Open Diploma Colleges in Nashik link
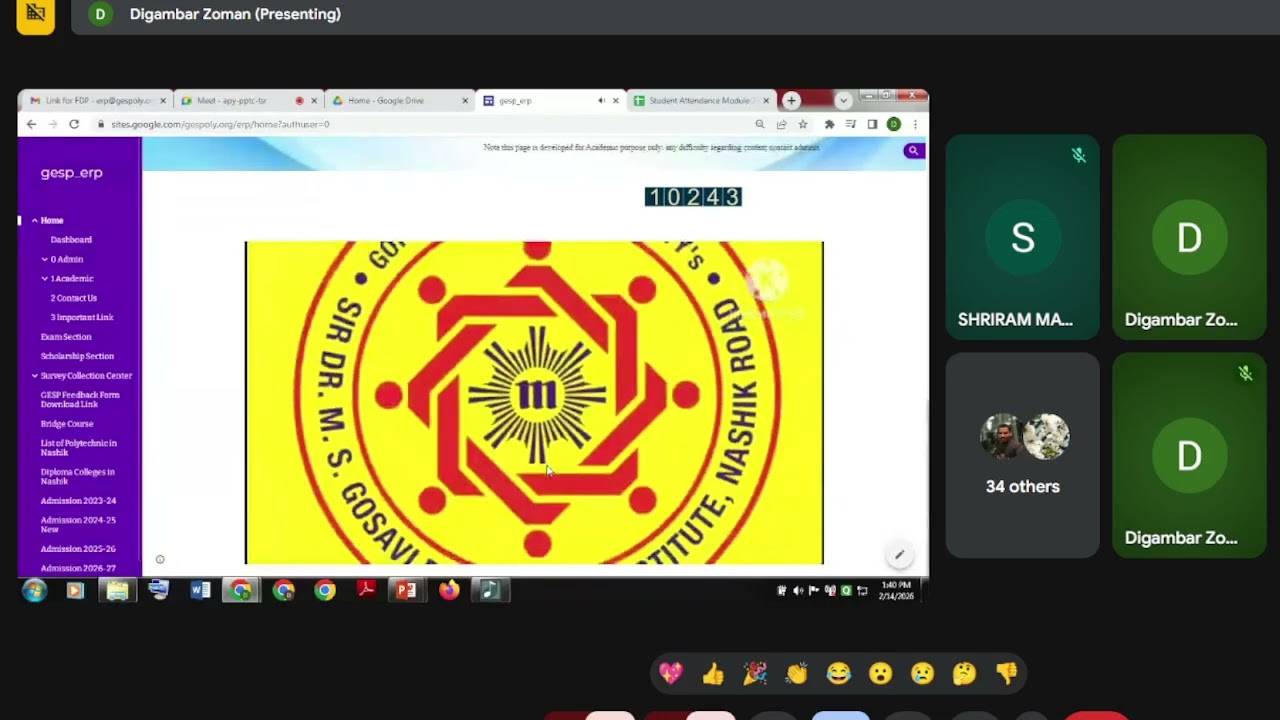This screenshot has width=1280, height=720. 78,476
